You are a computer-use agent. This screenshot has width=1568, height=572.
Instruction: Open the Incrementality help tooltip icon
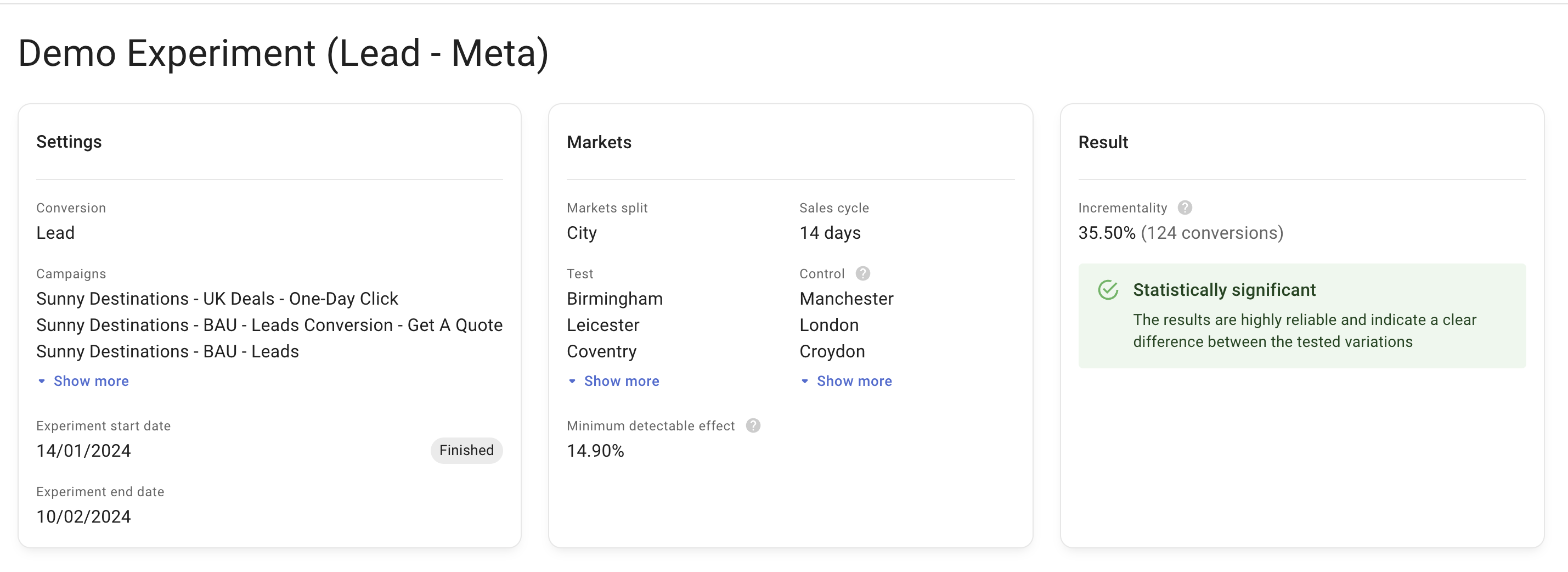click(x=1186, y=207)
